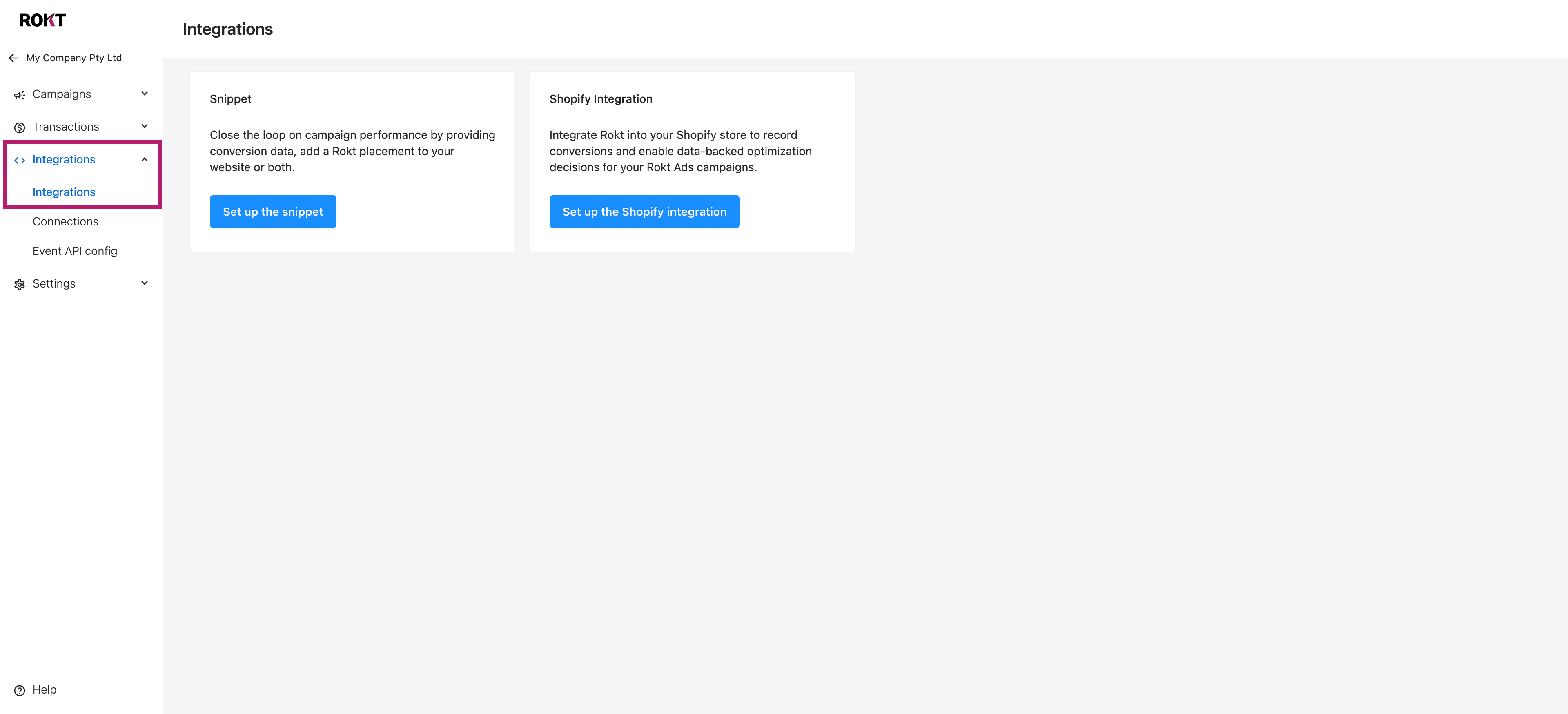The image size is (1568, 714).
Task: Expand the Campaigns menu chevron
Action: 144,94
